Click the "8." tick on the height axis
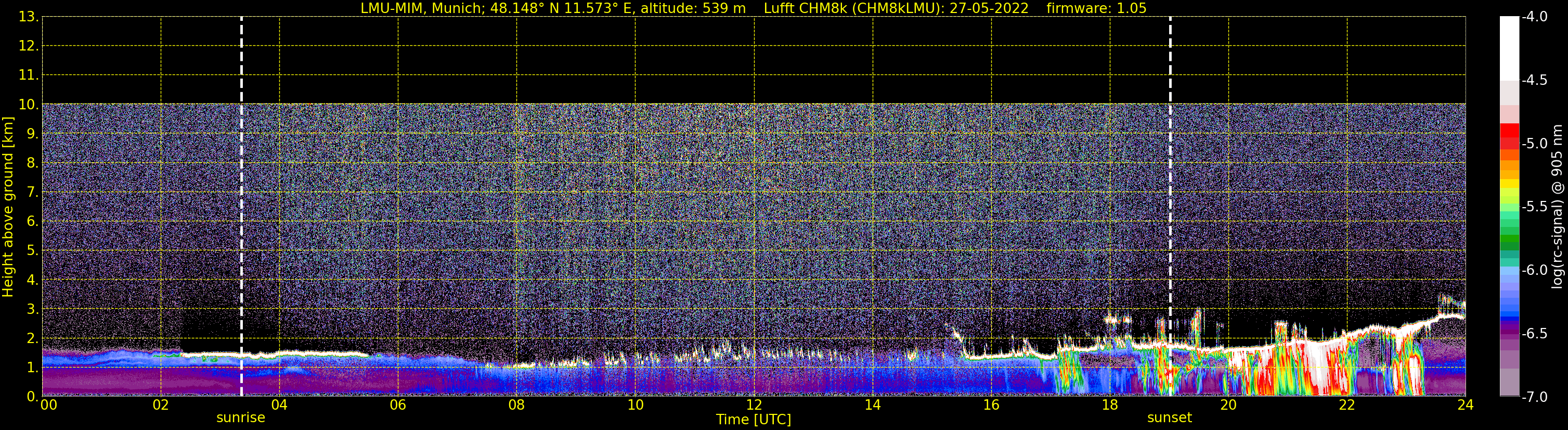Screen dimensions: 1568x430 (32, 163)
